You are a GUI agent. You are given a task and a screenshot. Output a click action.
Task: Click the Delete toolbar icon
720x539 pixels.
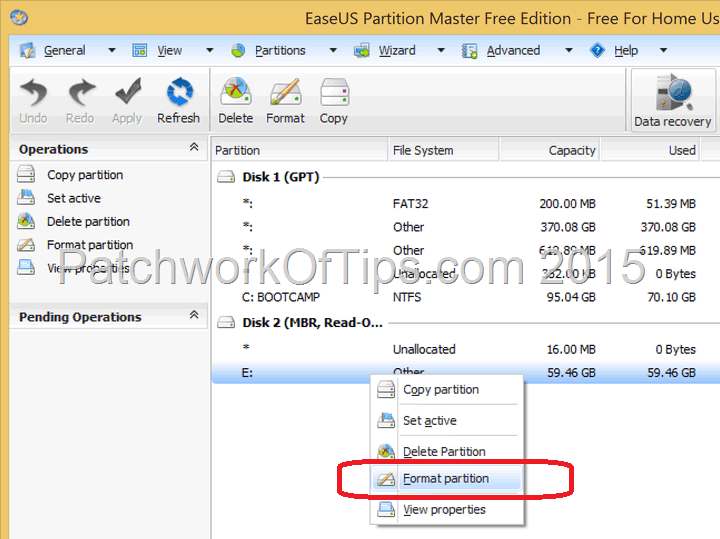pos(236,92)
